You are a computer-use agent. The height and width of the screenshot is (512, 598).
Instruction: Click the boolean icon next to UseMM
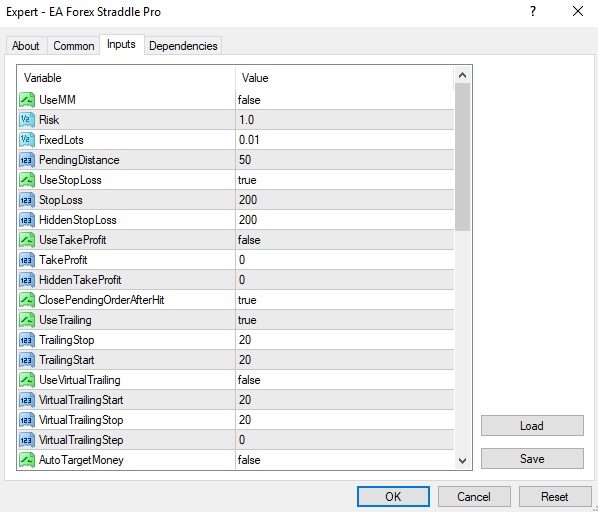coord(27,100)
